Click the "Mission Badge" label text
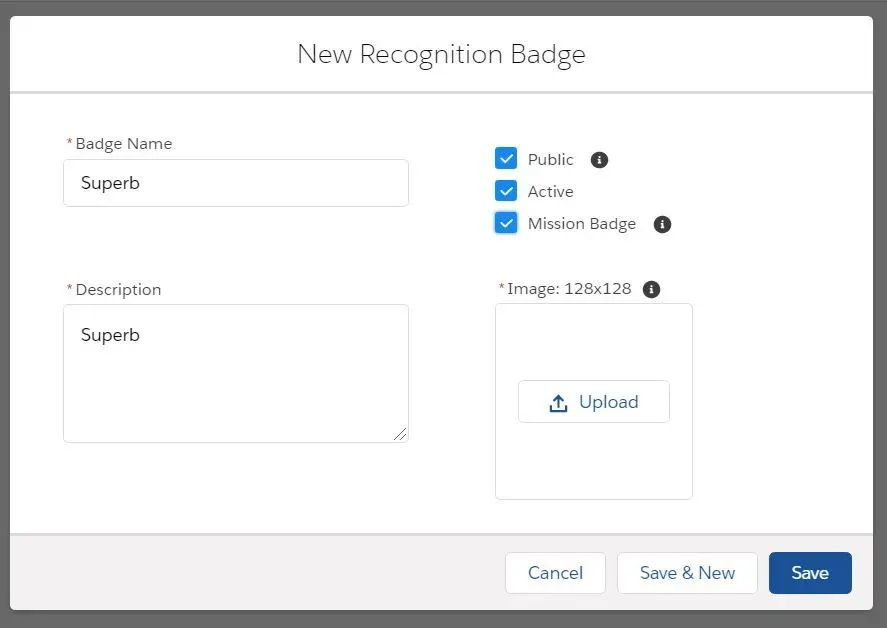 [582, 224]
